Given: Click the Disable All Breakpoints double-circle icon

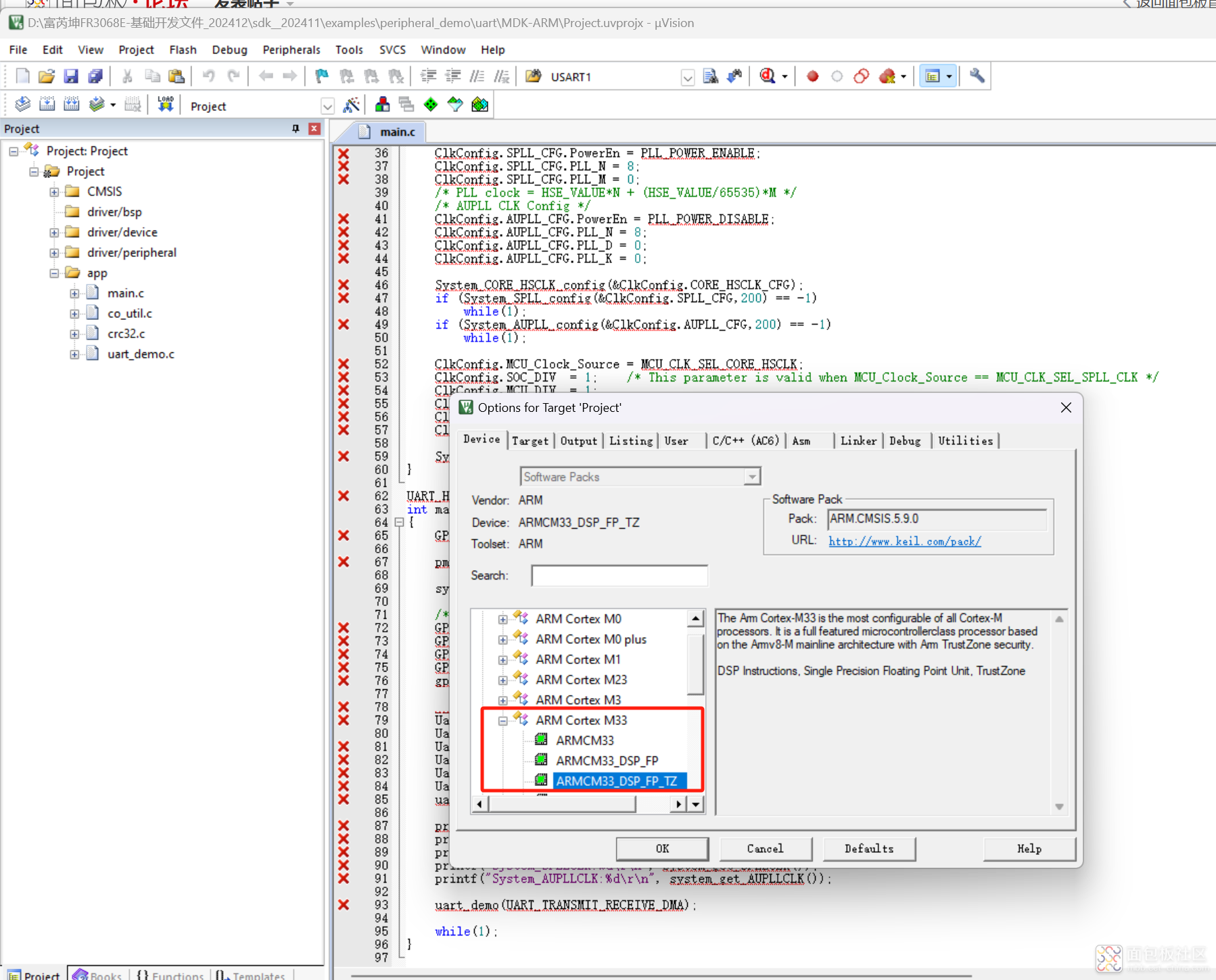Looking at the screenshot, I should [862, 76].
